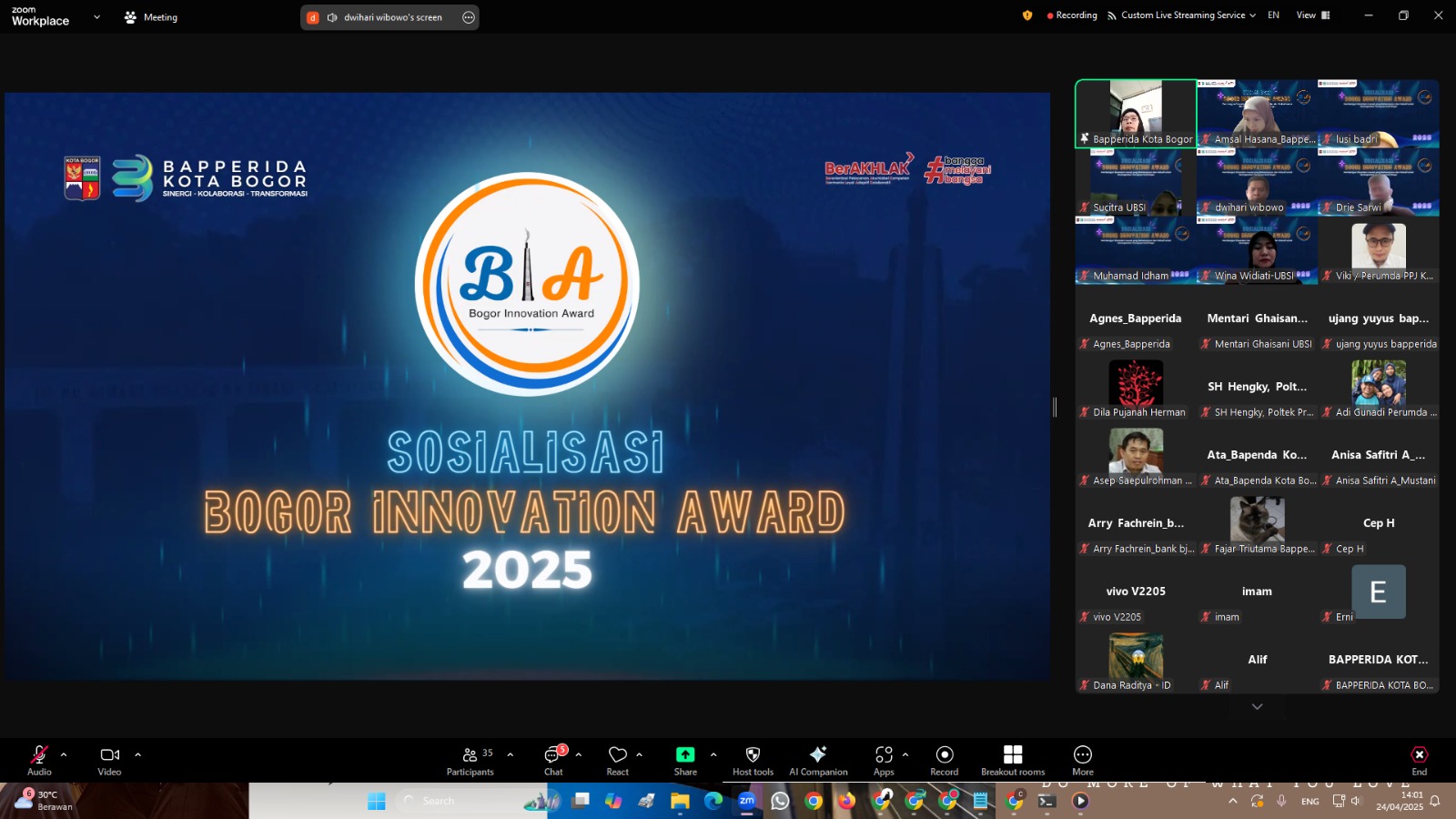Viewport: 1456px width, 819px height.
Task: Select Sucitra UBSI video tile
Action: click(1136, 182)
